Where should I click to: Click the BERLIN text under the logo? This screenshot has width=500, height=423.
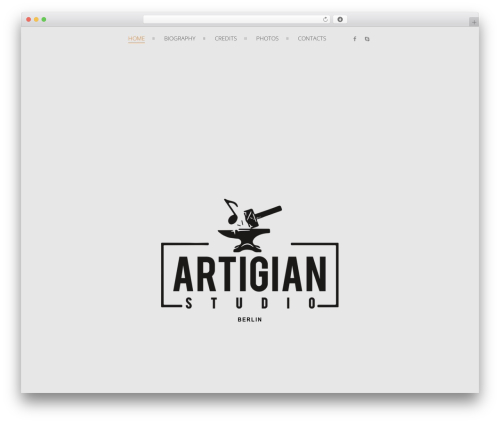pos(250,319)
